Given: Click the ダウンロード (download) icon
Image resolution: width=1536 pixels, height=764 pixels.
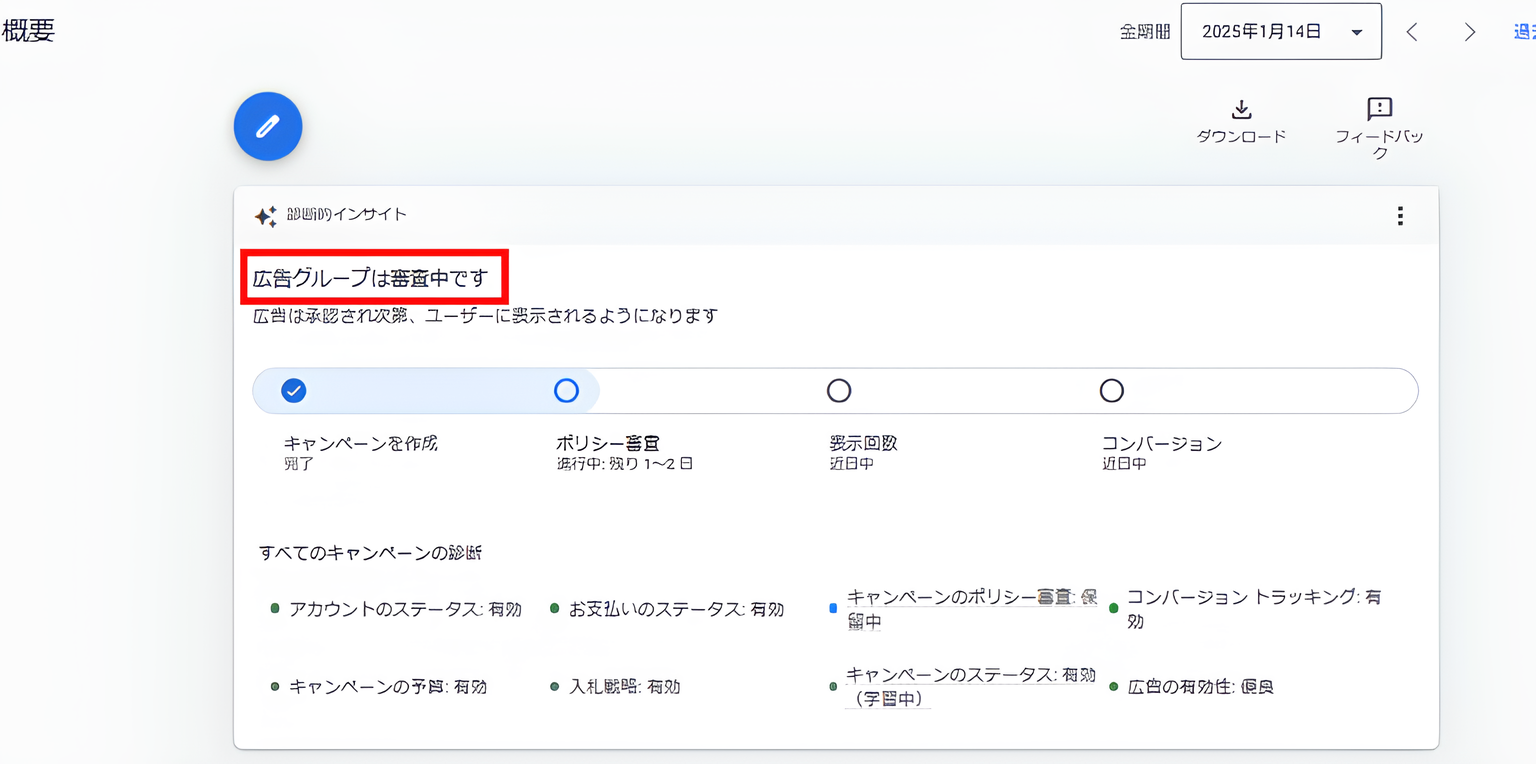Looking at the screenshot, I should click(x=1242, y=110).
